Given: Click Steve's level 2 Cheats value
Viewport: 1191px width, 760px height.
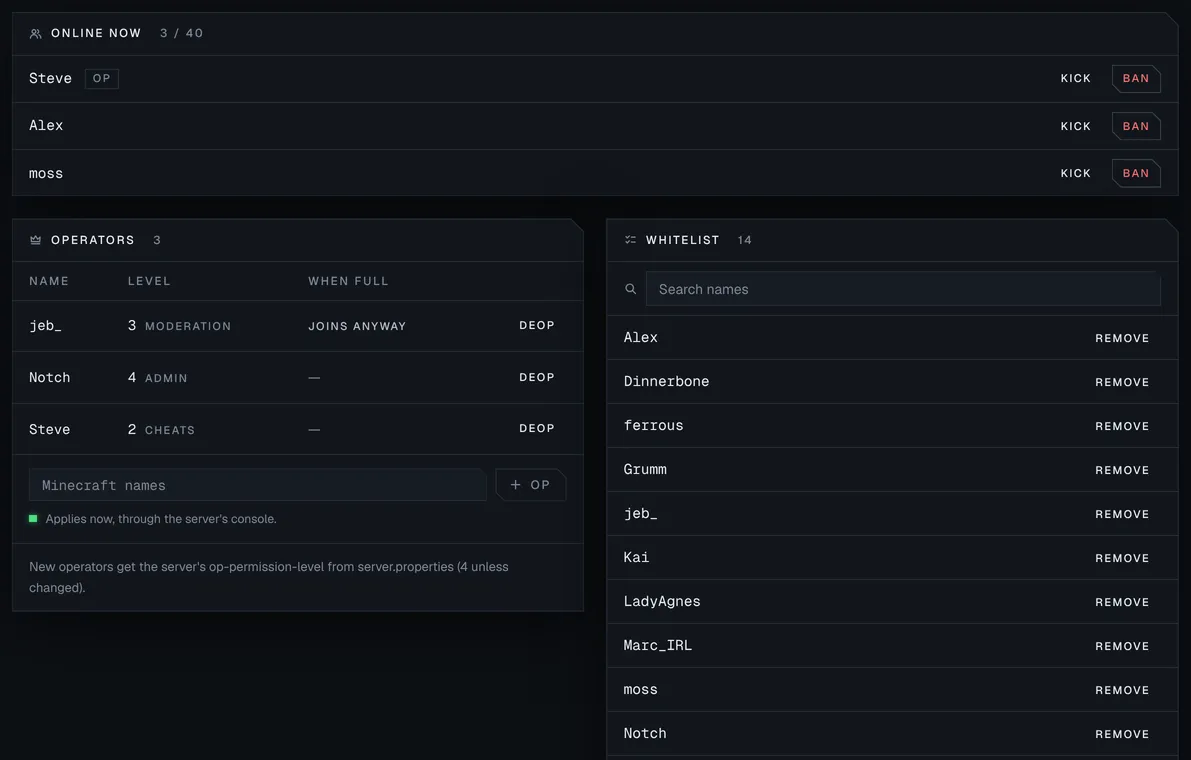Looking at the screenshot, I should click(161, 429).
